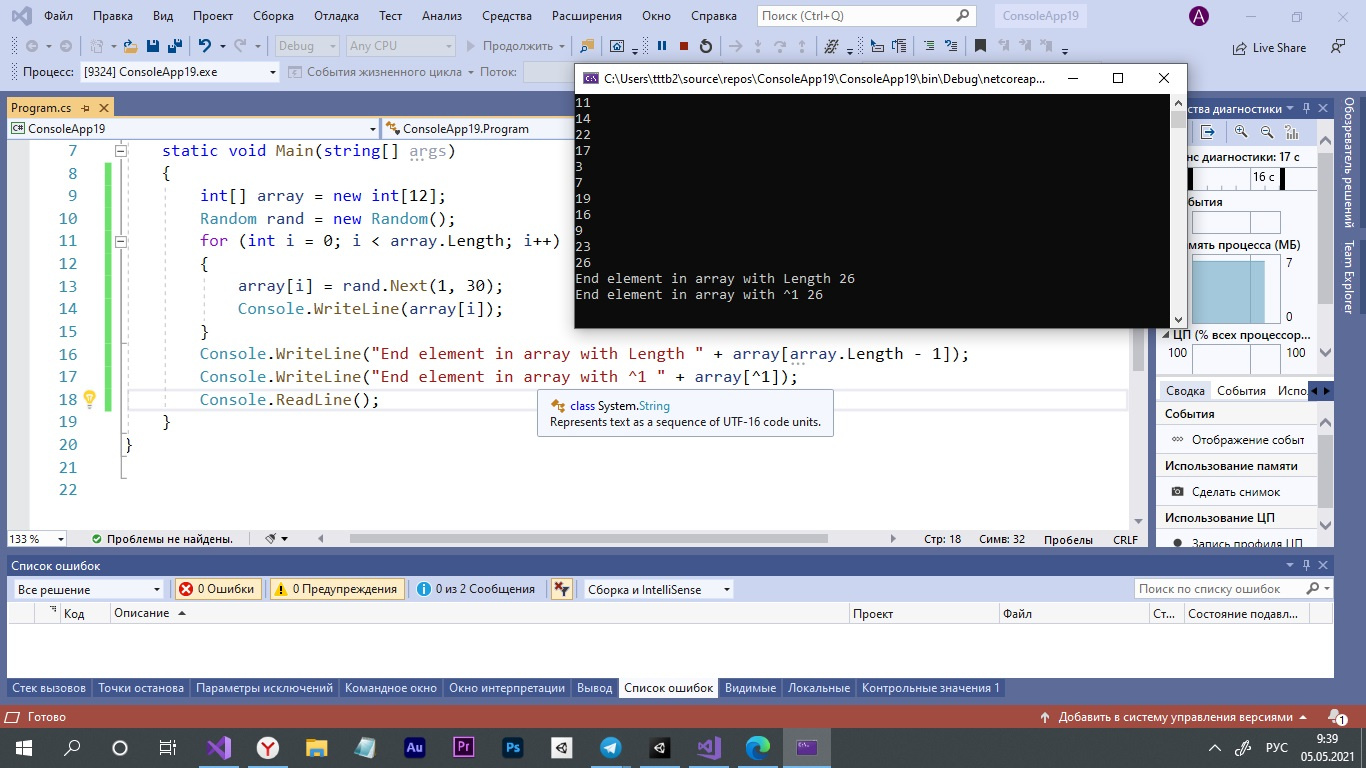Click the lightbulb quick actions icon at line 18
1366x768 pixels.
point(89,399)
